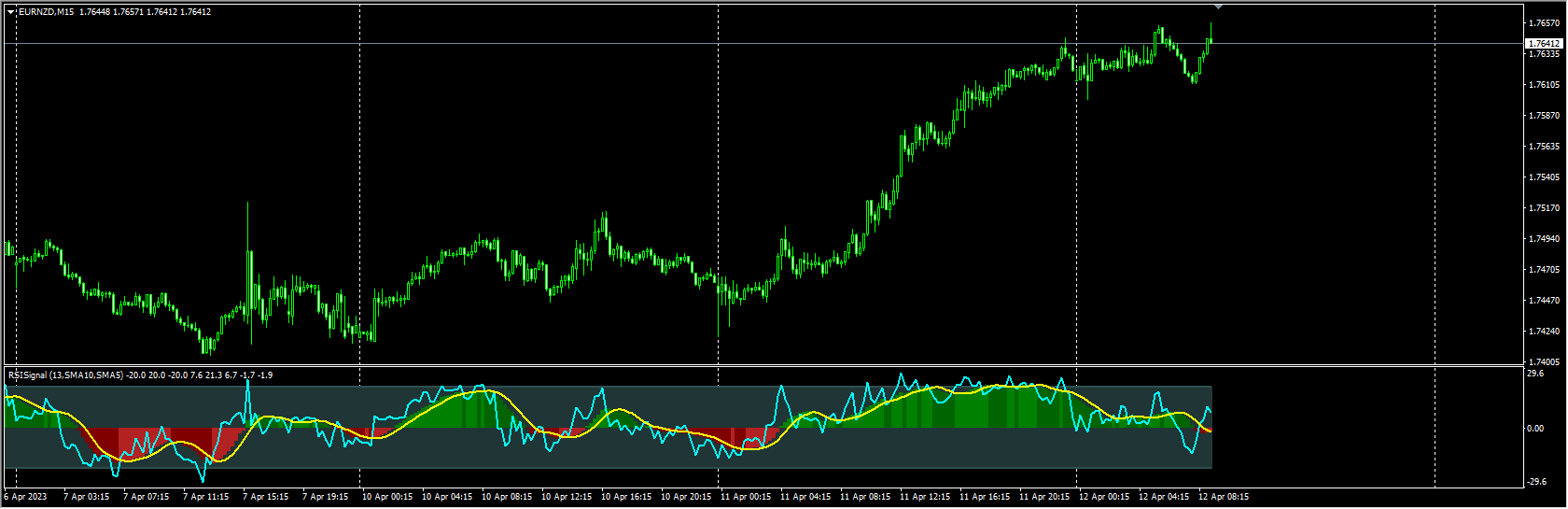Viewport: 1568px width, 509px height.
Task: Click the 12 Apr 04:15 time label
Action: 1164,497
